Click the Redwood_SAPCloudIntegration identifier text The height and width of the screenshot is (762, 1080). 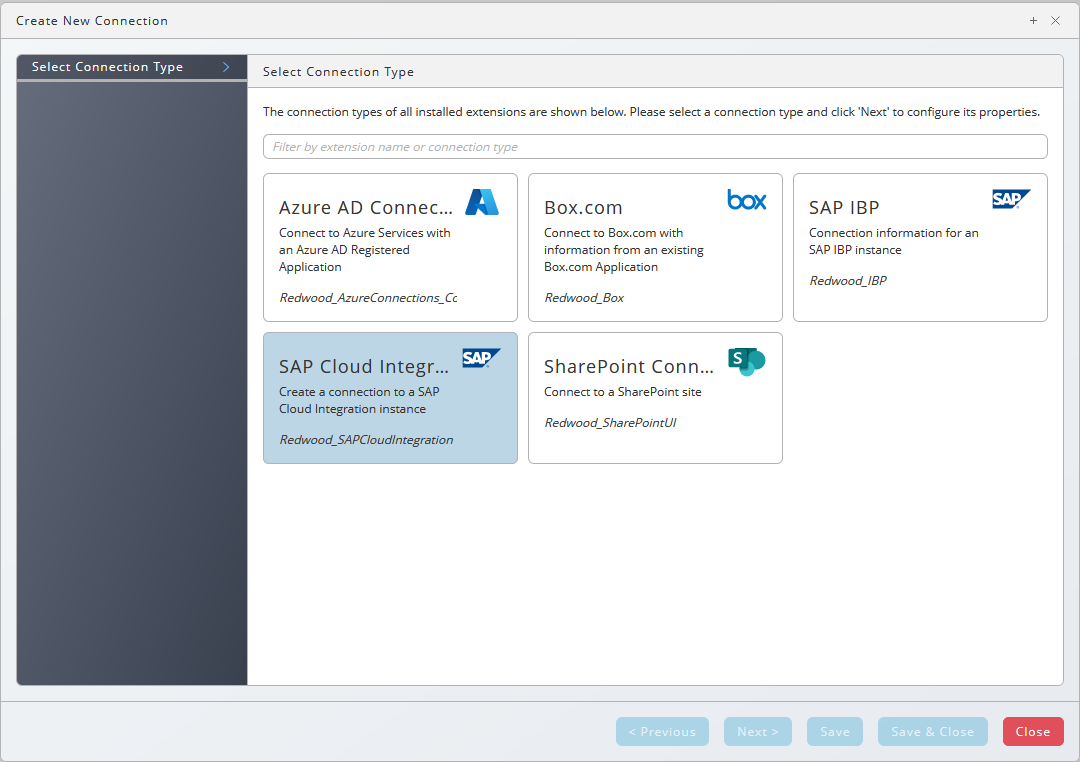click(366, 440)
